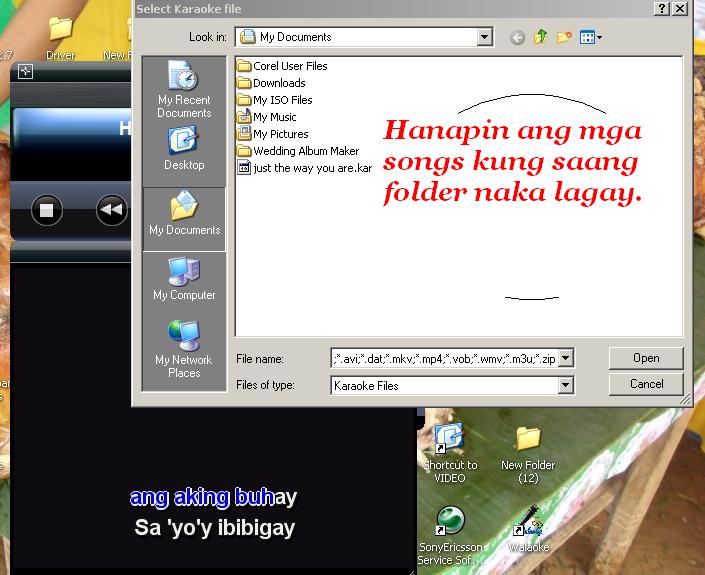
Task: Click the Cancel button
Action: tap(646, 384)
